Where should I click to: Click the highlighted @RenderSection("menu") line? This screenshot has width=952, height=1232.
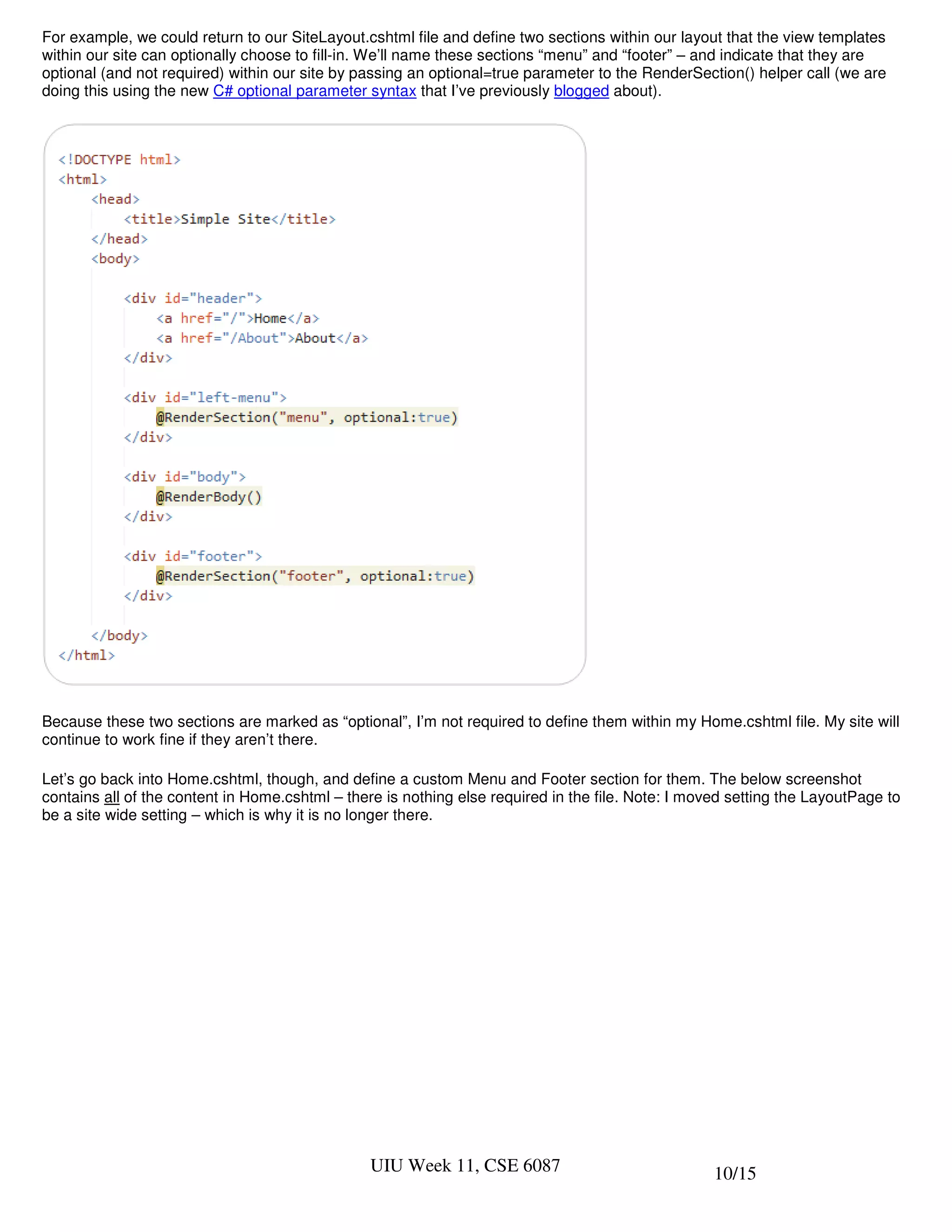click(307, 417)
